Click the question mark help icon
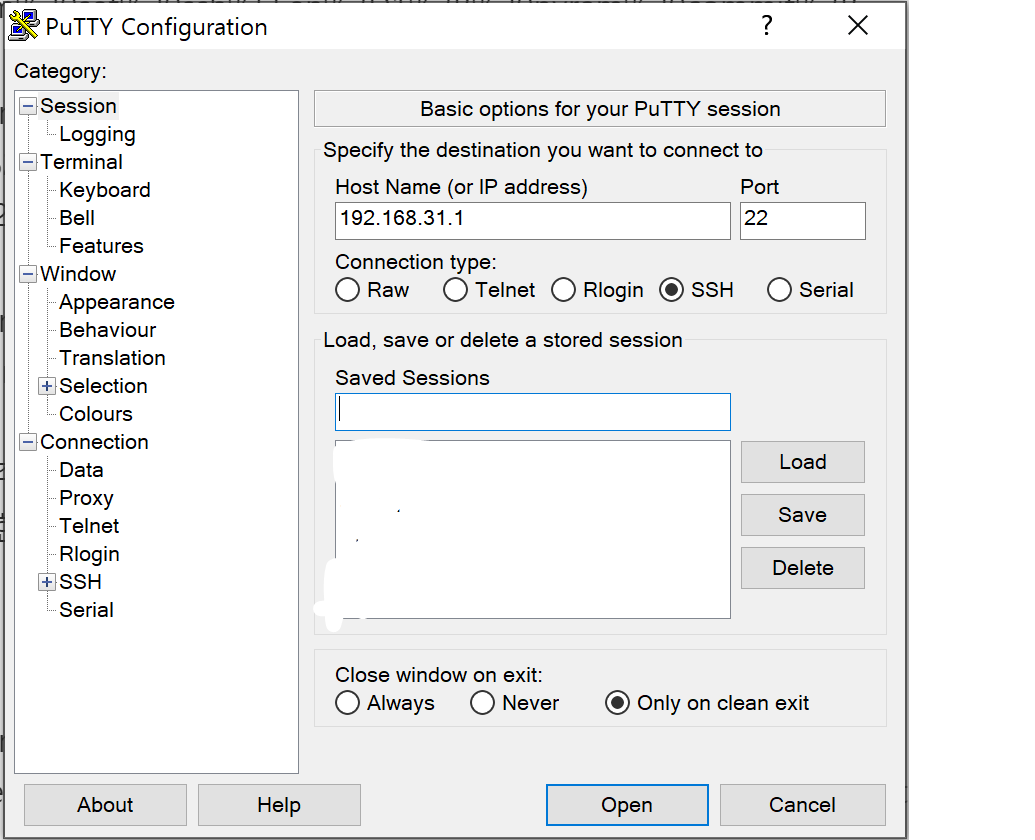 click(x=766, y=26)
